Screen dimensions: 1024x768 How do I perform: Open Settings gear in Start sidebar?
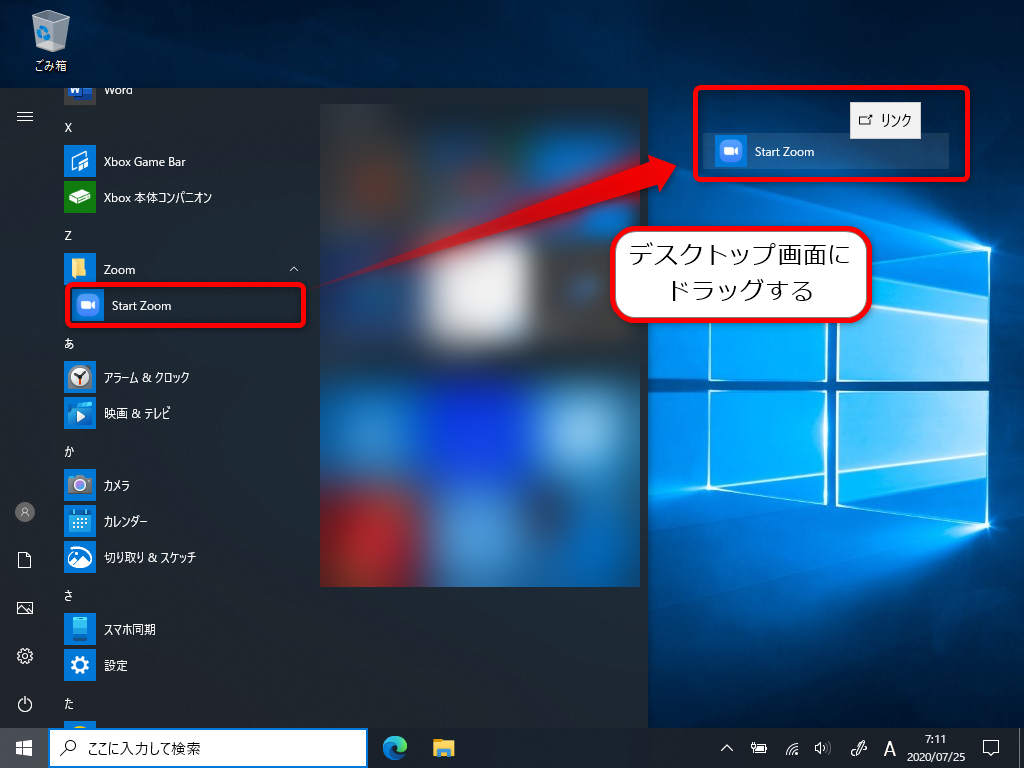[25, 656]
